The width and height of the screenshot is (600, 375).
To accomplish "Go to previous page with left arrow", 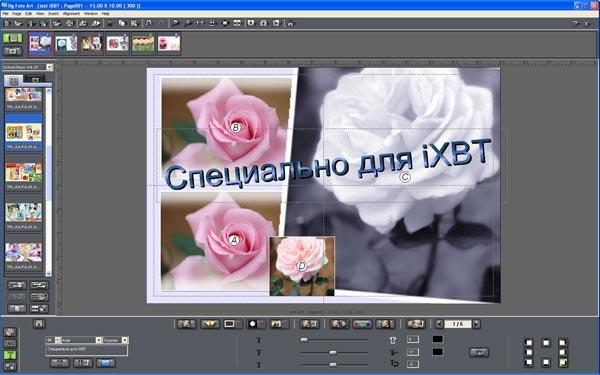I will [439, 324].
